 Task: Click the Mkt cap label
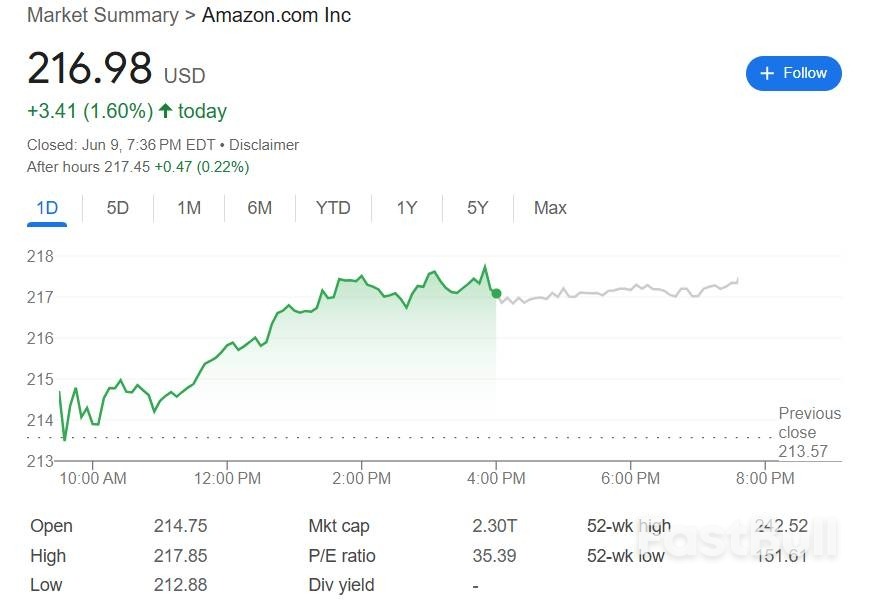[x=339, y=526]
